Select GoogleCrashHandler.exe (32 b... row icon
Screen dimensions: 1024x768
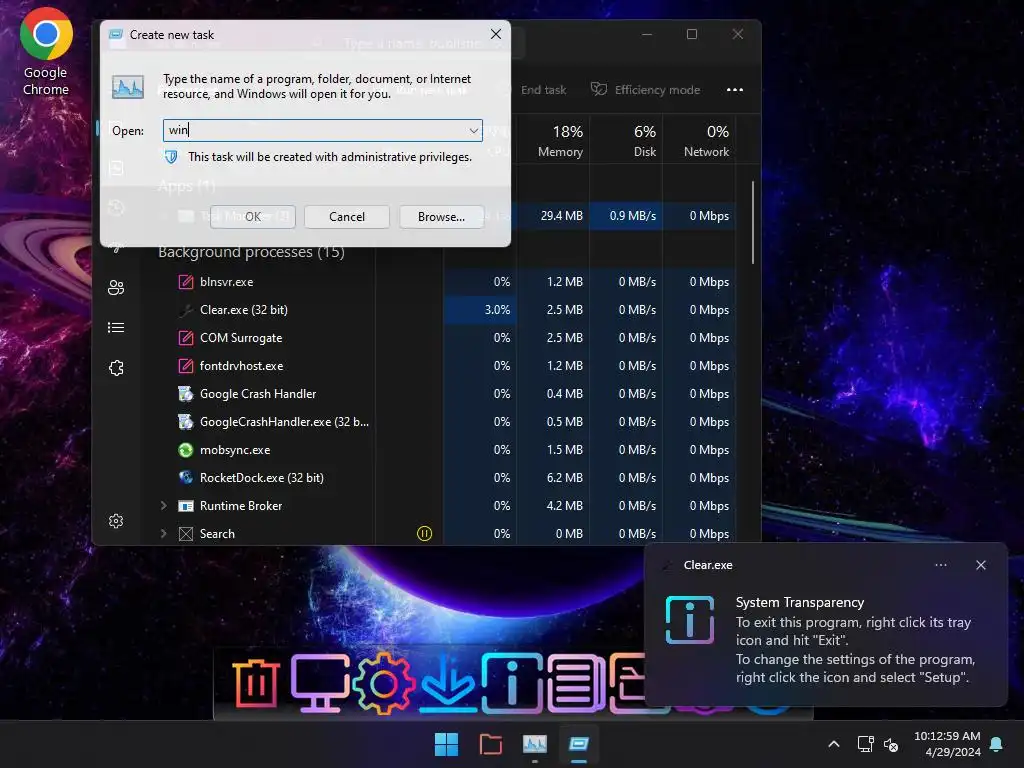tap(186, 422)
